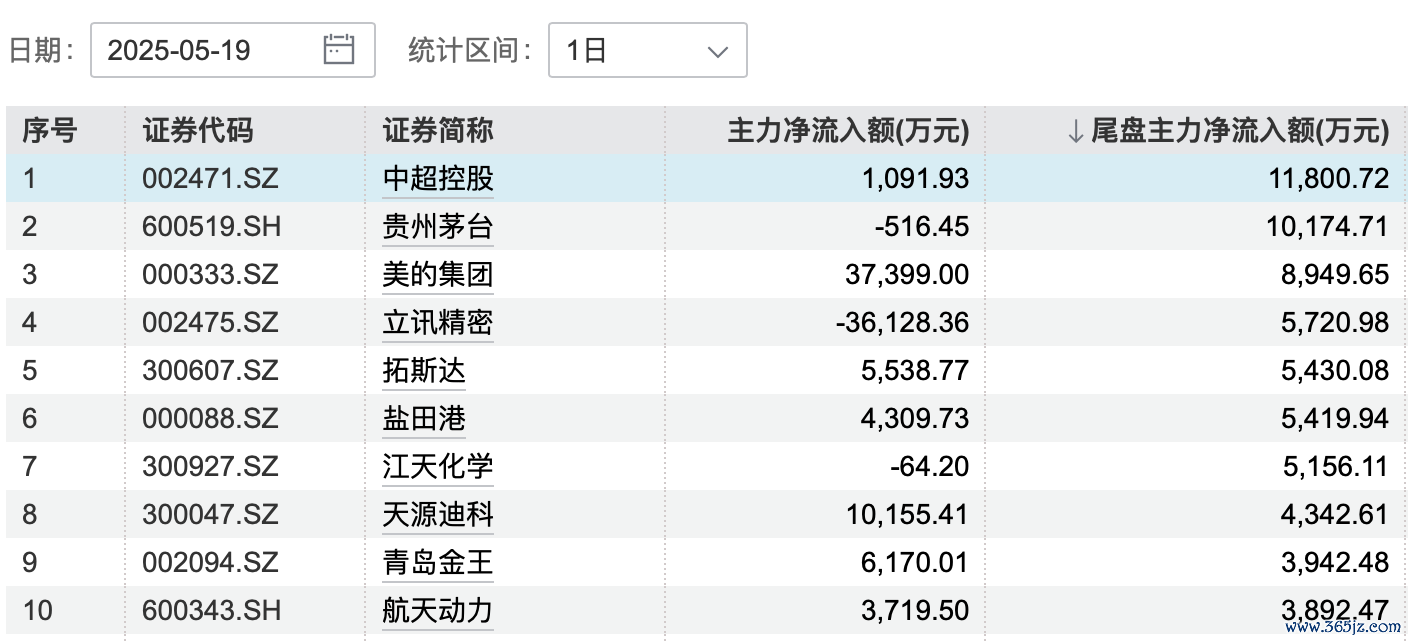Open the 盐田港 stock link
Screen dimensions: 1408x642
click(424, 418)
